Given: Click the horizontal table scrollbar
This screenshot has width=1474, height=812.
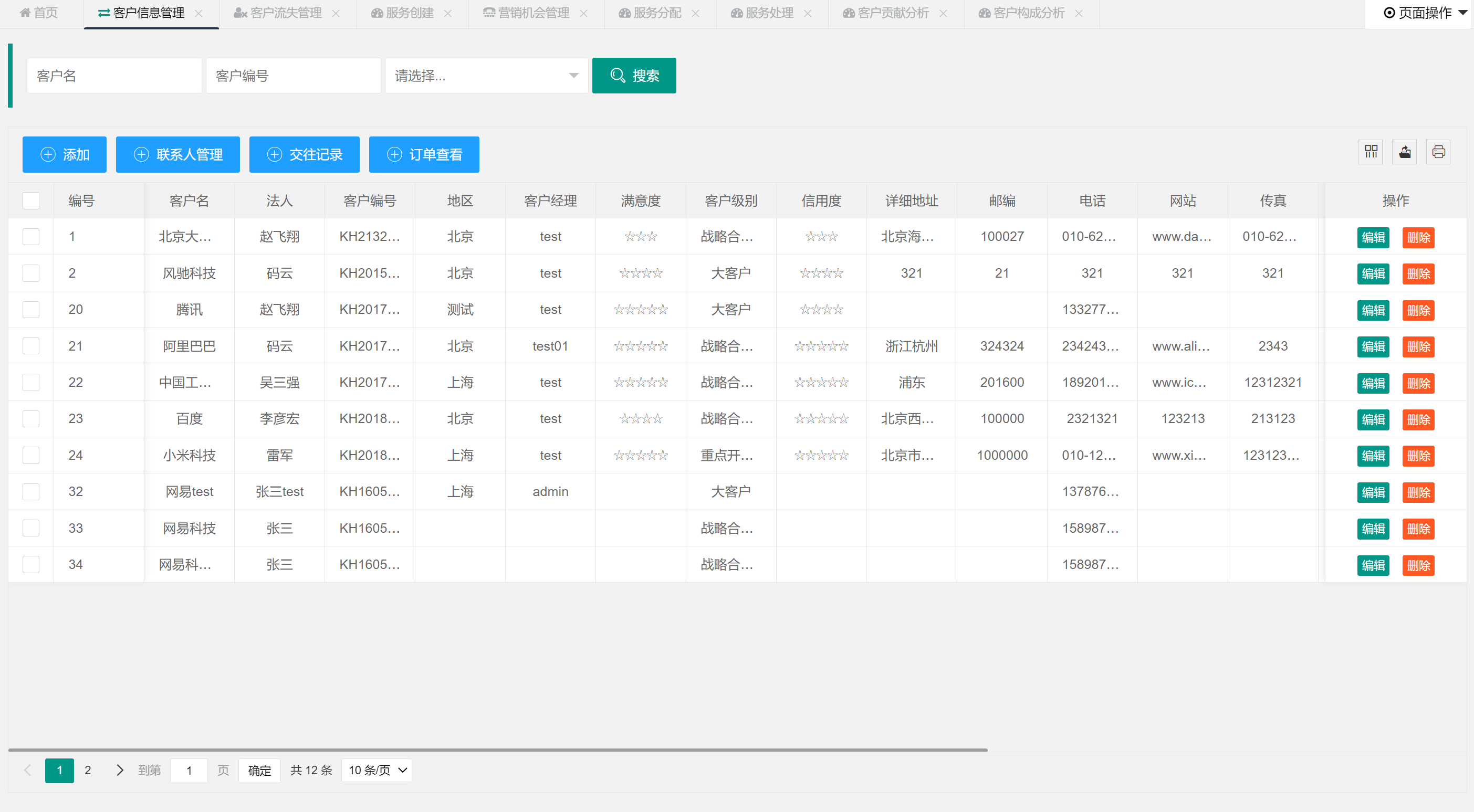Looking at the screenshot, I should coord(498,750).
